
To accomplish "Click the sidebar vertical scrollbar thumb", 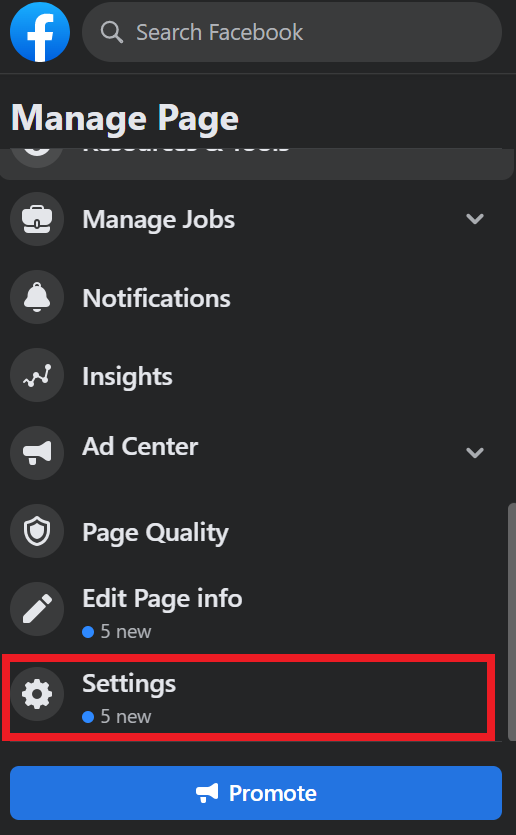I will tap(512, 621).
